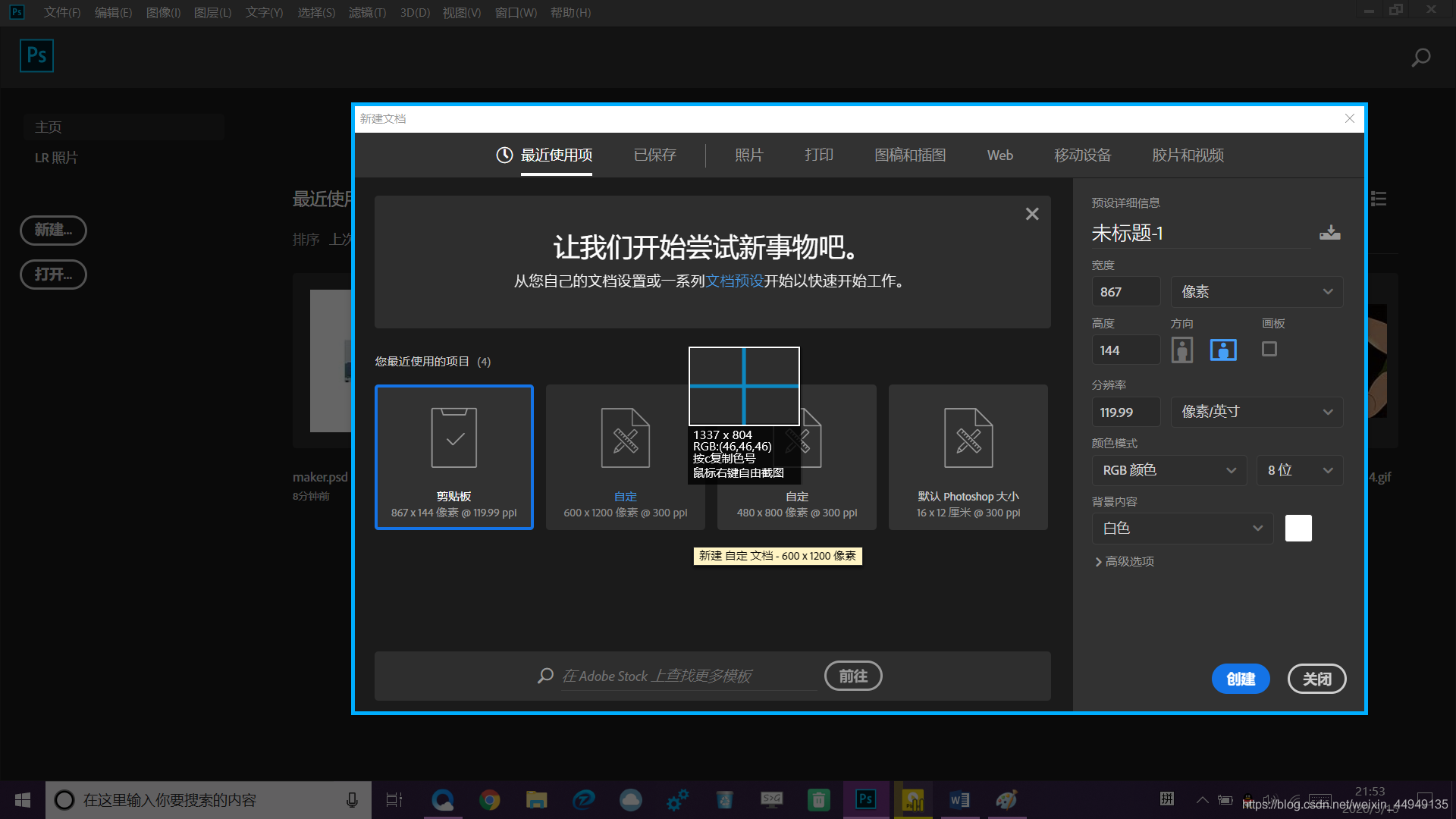Show hidden tray icons chevron
Image resolution: width=1456 pixels, height=819 pixels.
click(1202, 800)
